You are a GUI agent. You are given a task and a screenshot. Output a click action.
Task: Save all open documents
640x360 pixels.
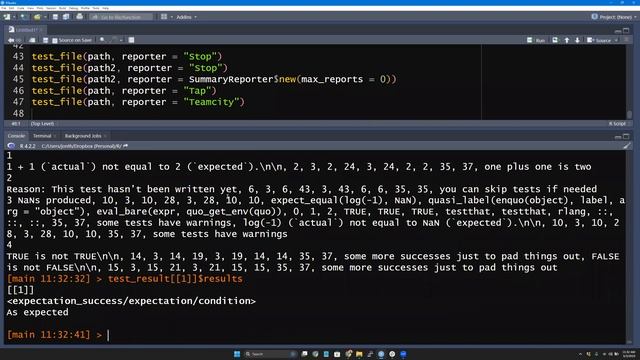[66, 17]
